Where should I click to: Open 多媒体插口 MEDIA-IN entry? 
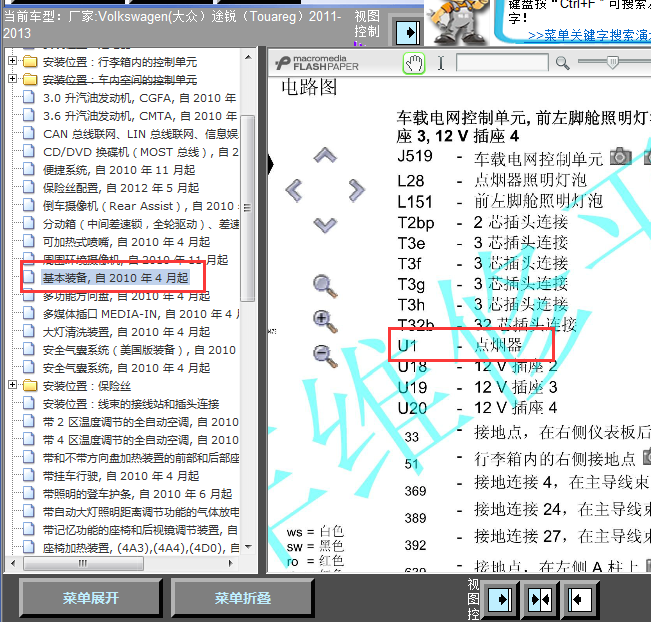[140, 314]
